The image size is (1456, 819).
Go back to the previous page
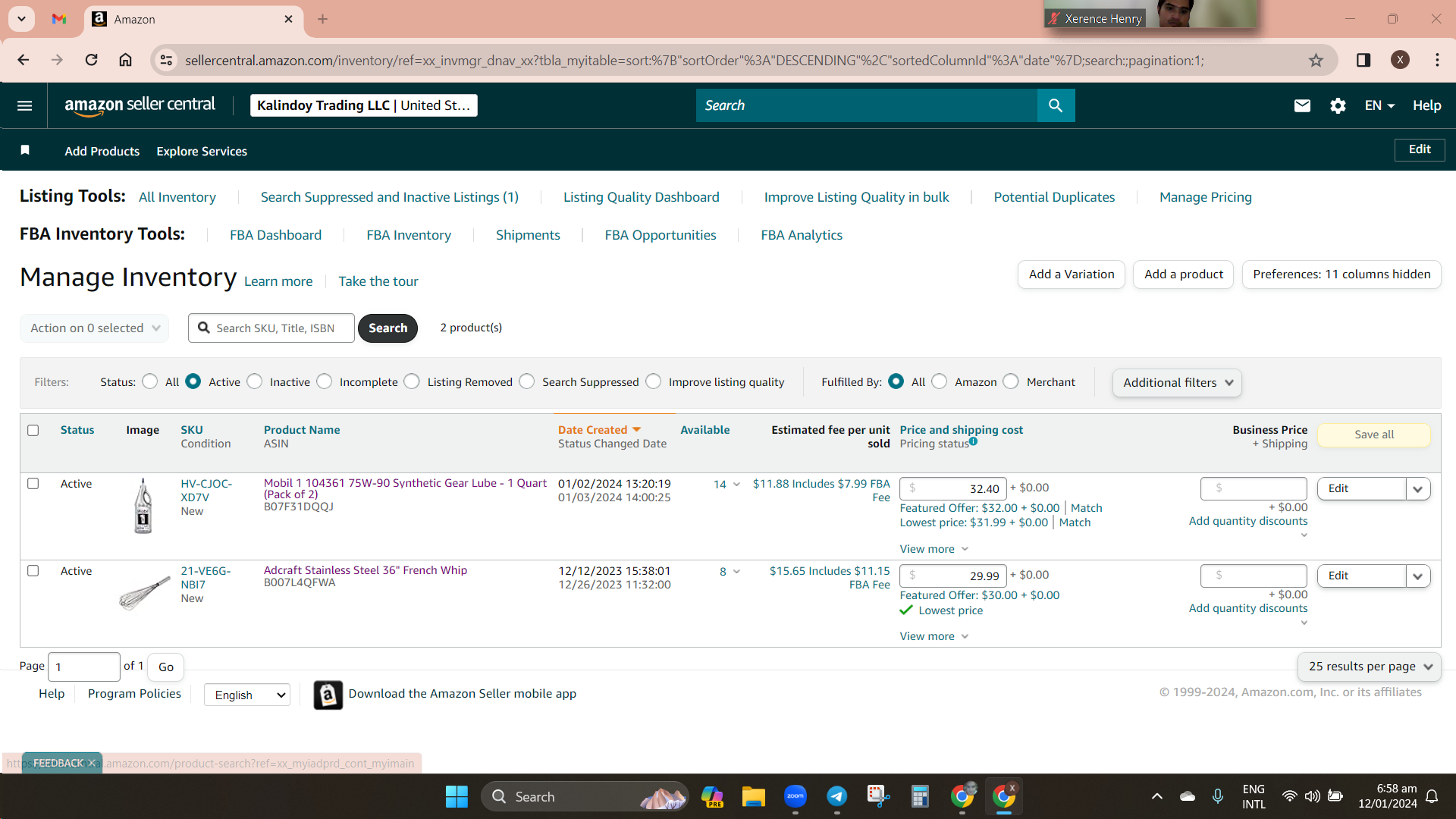(24, 60)
